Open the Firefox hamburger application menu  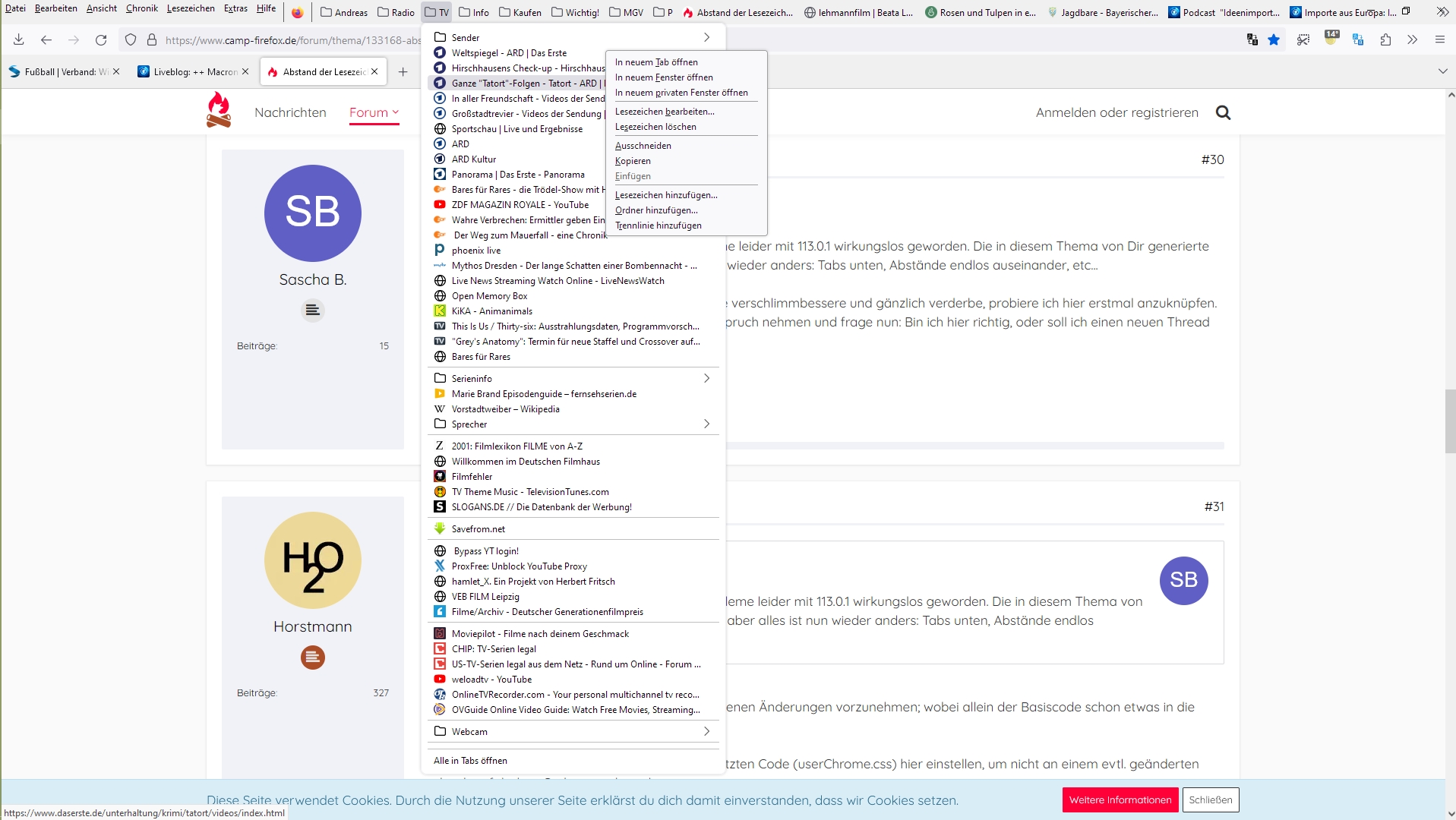coord(1439,40)
